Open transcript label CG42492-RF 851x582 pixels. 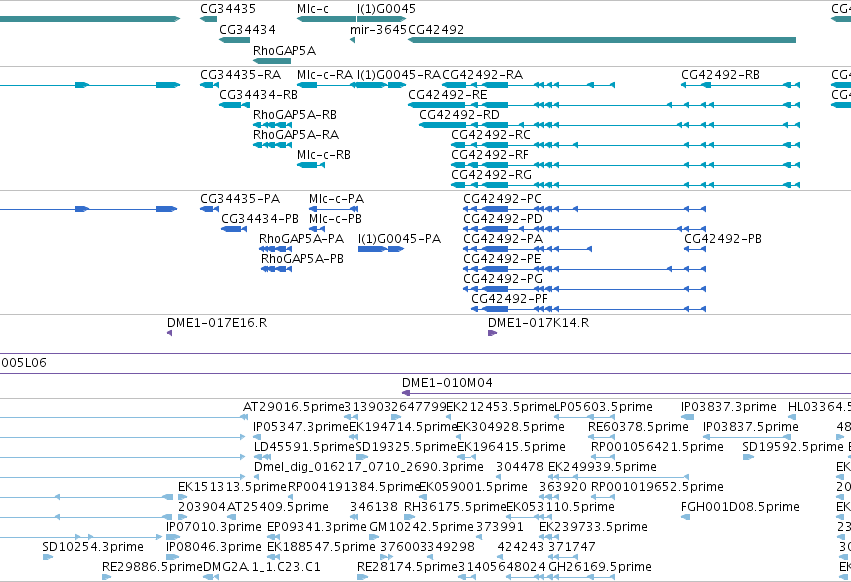490,155
